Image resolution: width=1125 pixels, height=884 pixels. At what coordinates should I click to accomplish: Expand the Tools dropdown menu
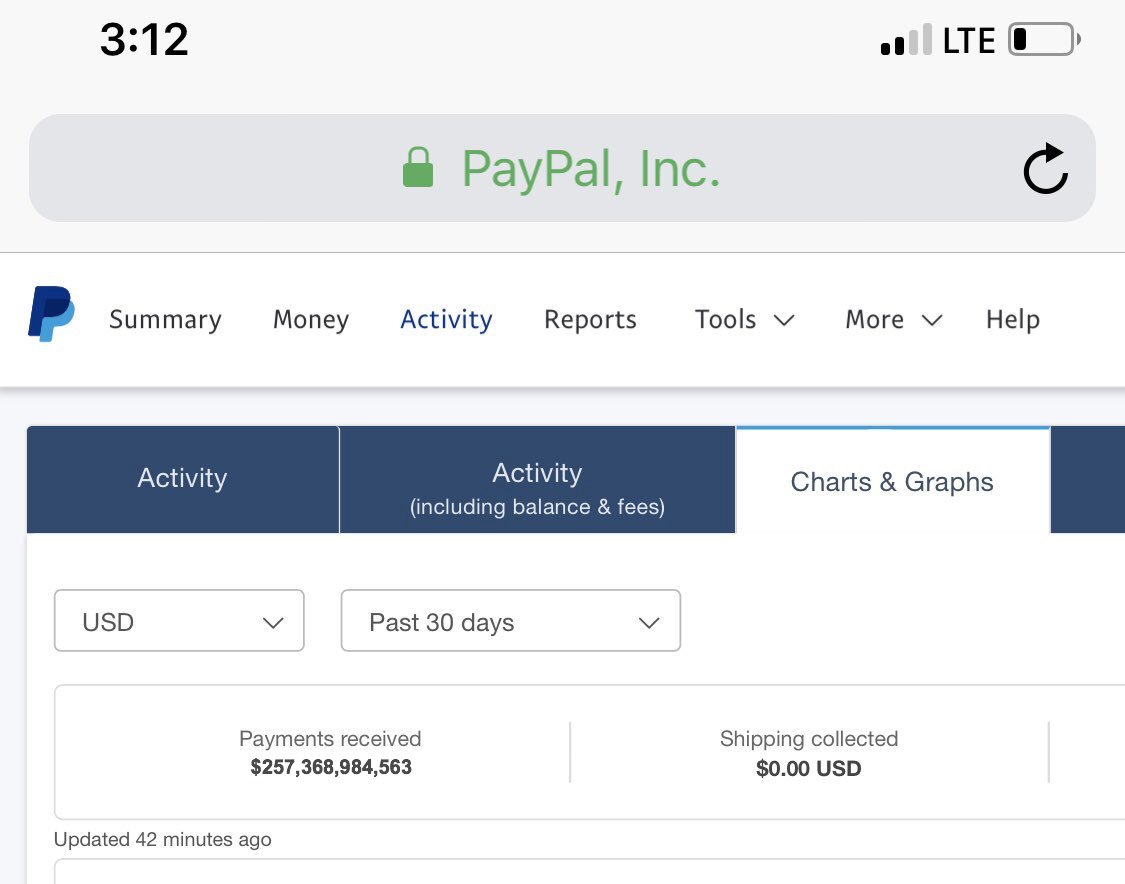pos(745,319)
